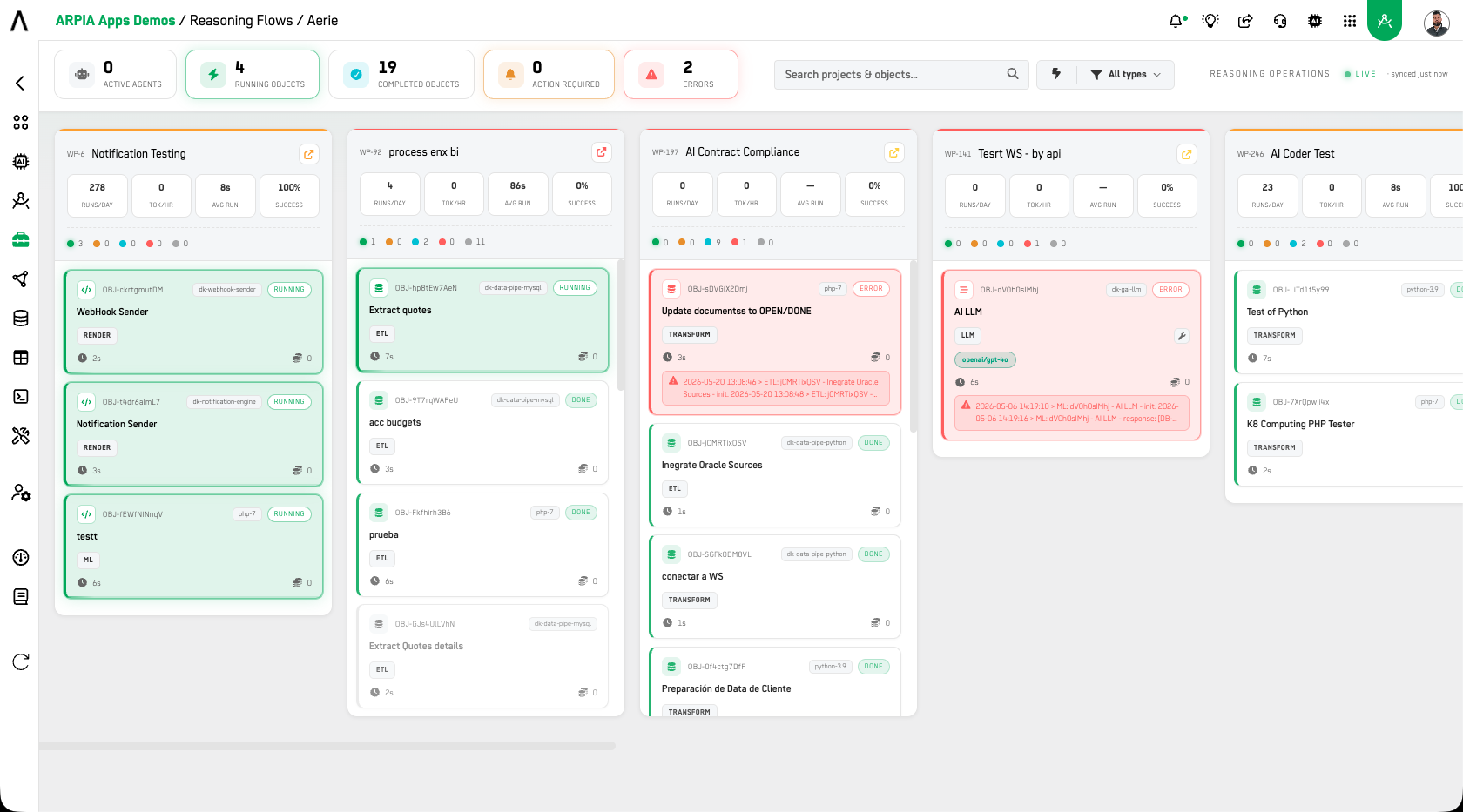Click the green toolbox sidebar icon

[21, 239]
